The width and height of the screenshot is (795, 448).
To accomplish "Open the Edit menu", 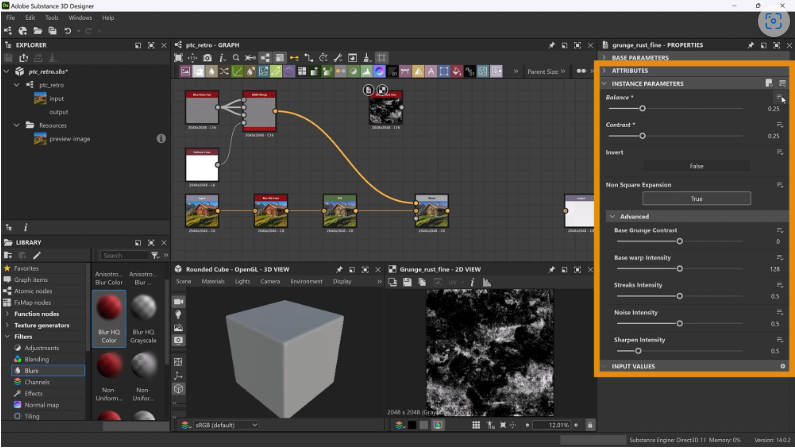I will (30, 18).
